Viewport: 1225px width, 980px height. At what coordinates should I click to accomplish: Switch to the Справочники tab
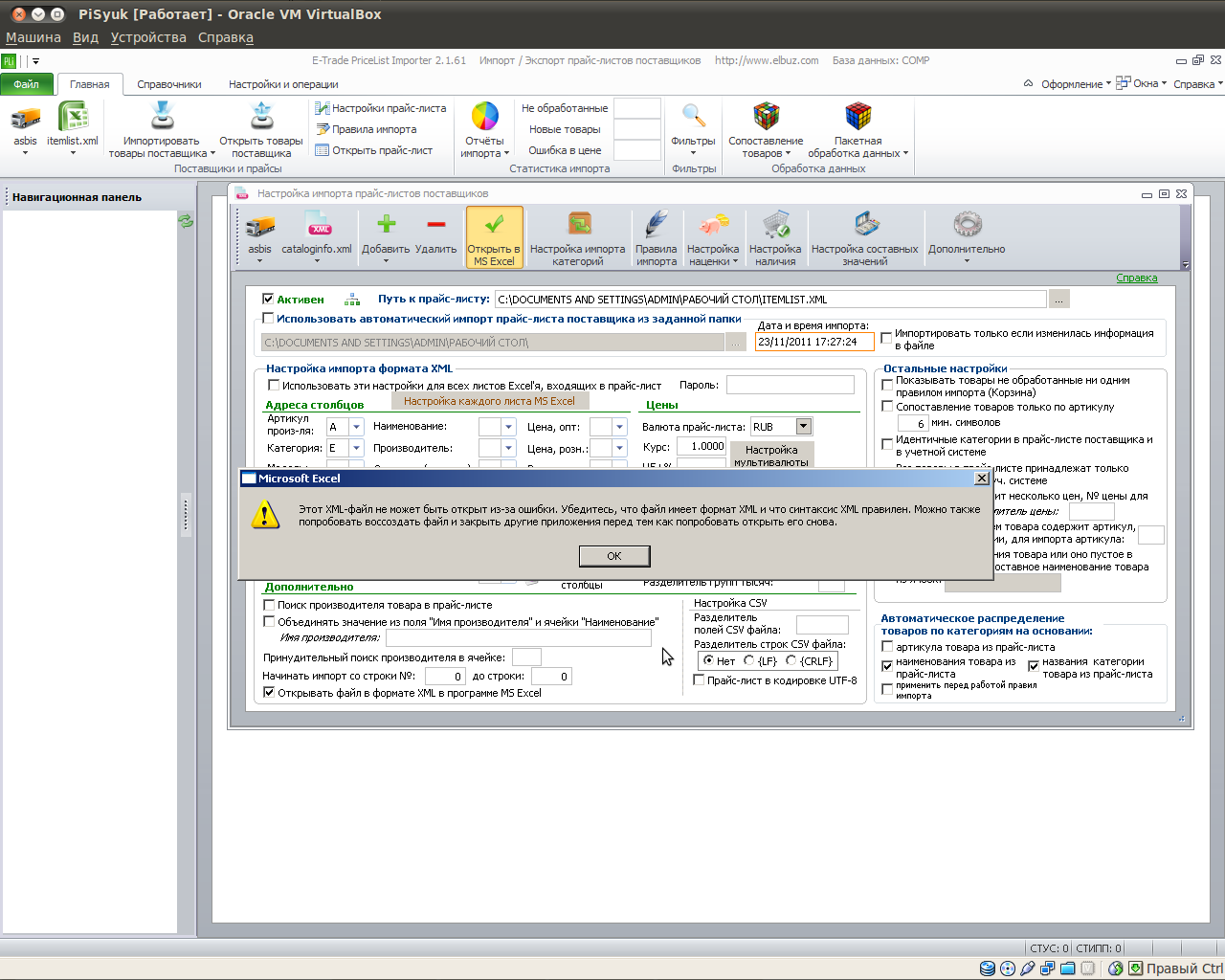coord(169,84)
